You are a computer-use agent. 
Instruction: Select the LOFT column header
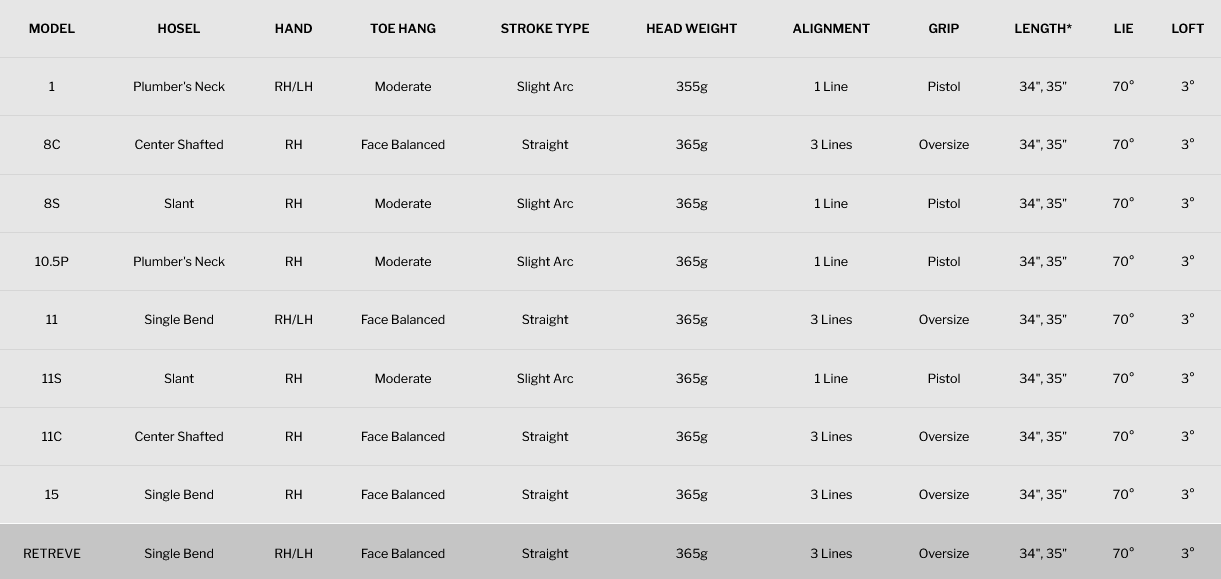(1188, 29)
